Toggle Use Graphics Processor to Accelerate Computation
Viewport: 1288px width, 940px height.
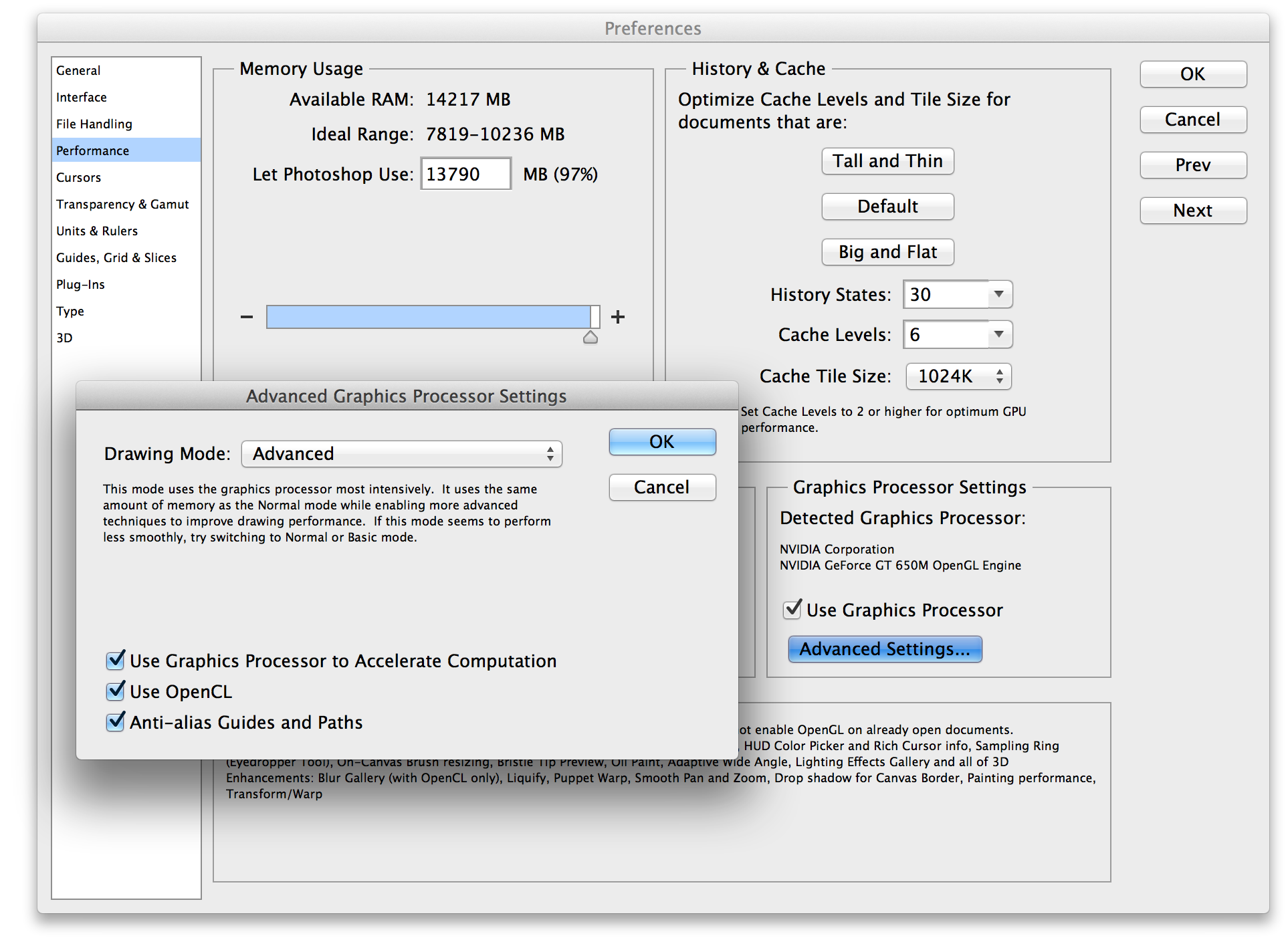pyautogui.click(x=116, y=660)
